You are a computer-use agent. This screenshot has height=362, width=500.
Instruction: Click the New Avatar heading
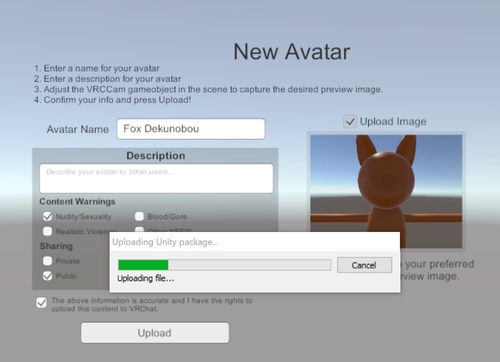[x=292, y=52]
